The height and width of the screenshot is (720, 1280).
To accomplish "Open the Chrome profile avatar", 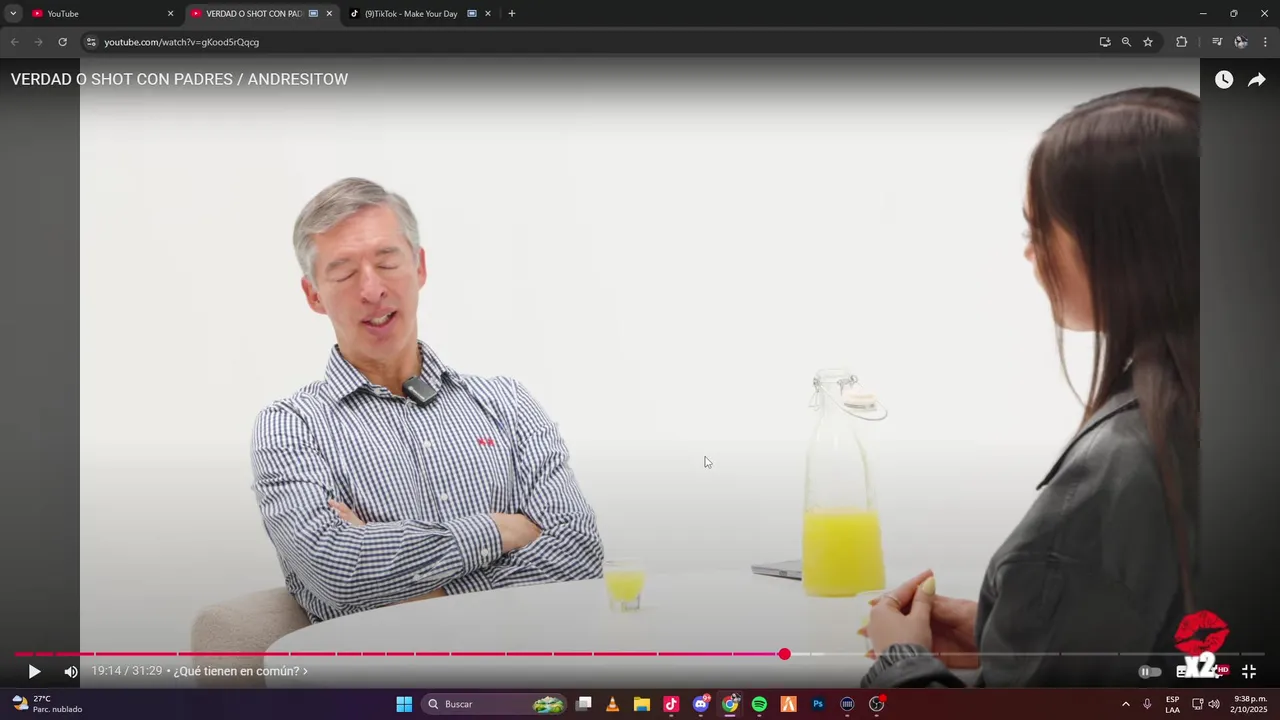I will coord(1241,42).
